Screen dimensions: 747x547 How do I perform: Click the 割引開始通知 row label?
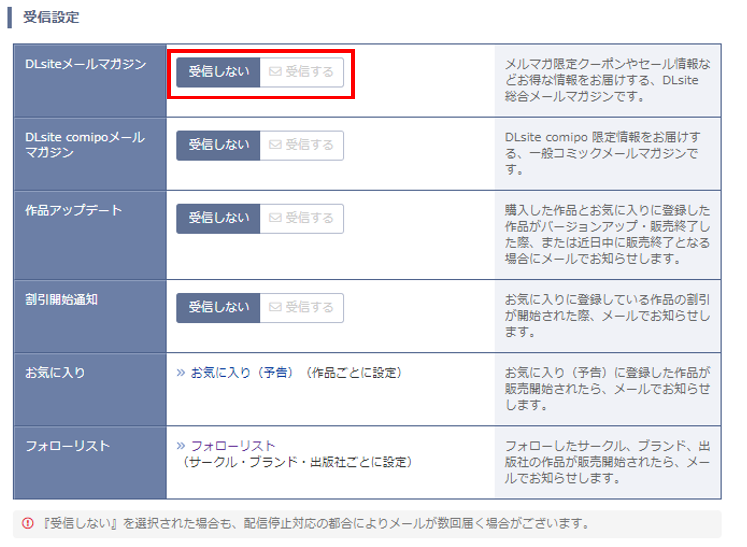pos(61,299)
